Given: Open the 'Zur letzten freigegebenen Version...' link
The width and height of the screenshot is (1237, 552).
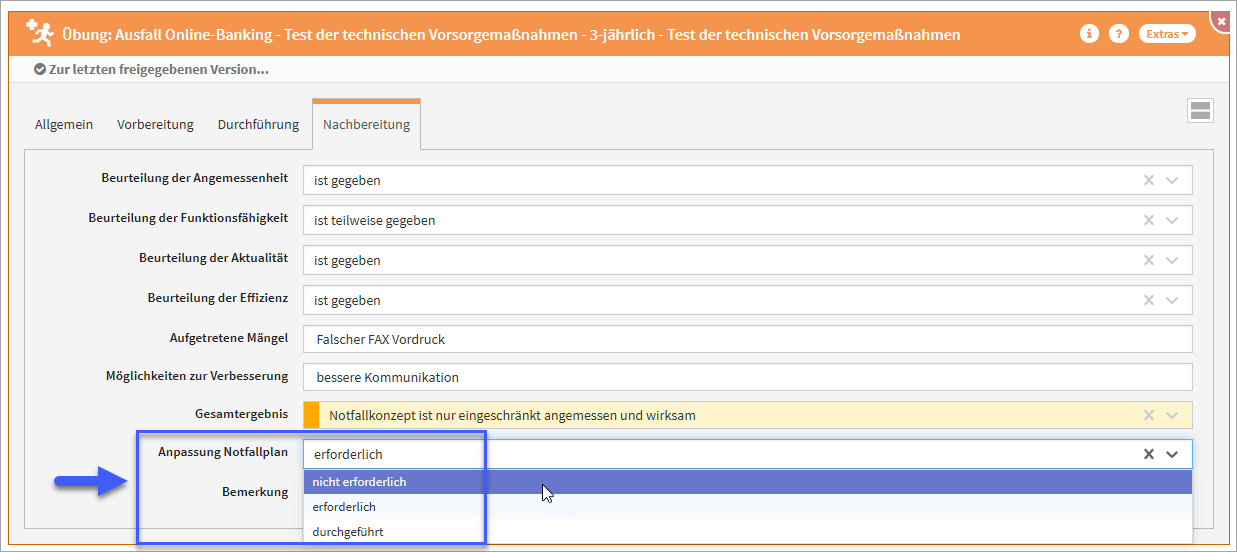Looking at the screenshot, I should 151,70.
